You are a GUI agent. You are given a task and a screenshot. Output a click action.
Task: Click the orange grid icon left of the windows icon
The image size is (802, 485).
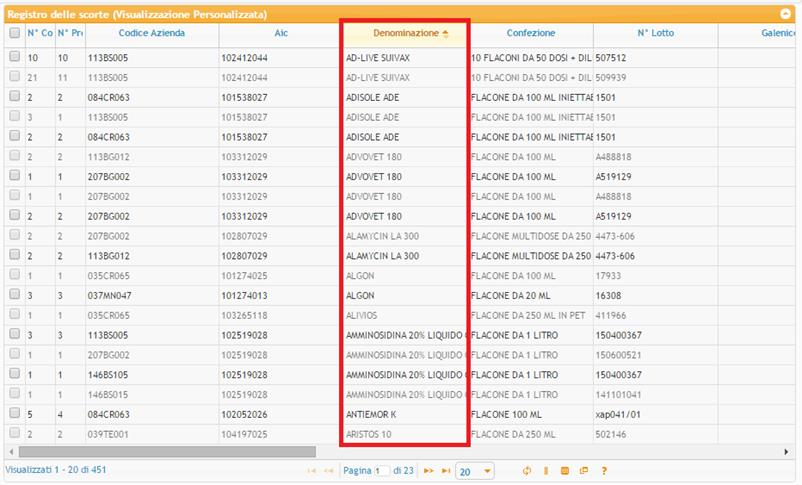(565, 471)
